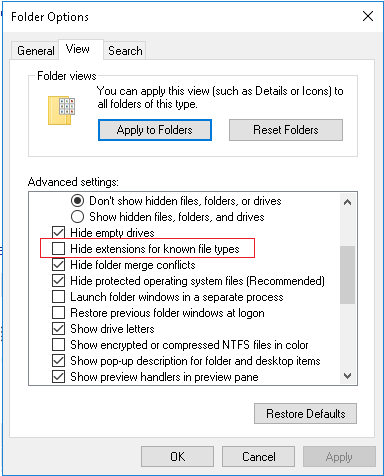The image size is (384, 476).
Task: Cancel the Folder Options dialog
Action: pos(258,457)
